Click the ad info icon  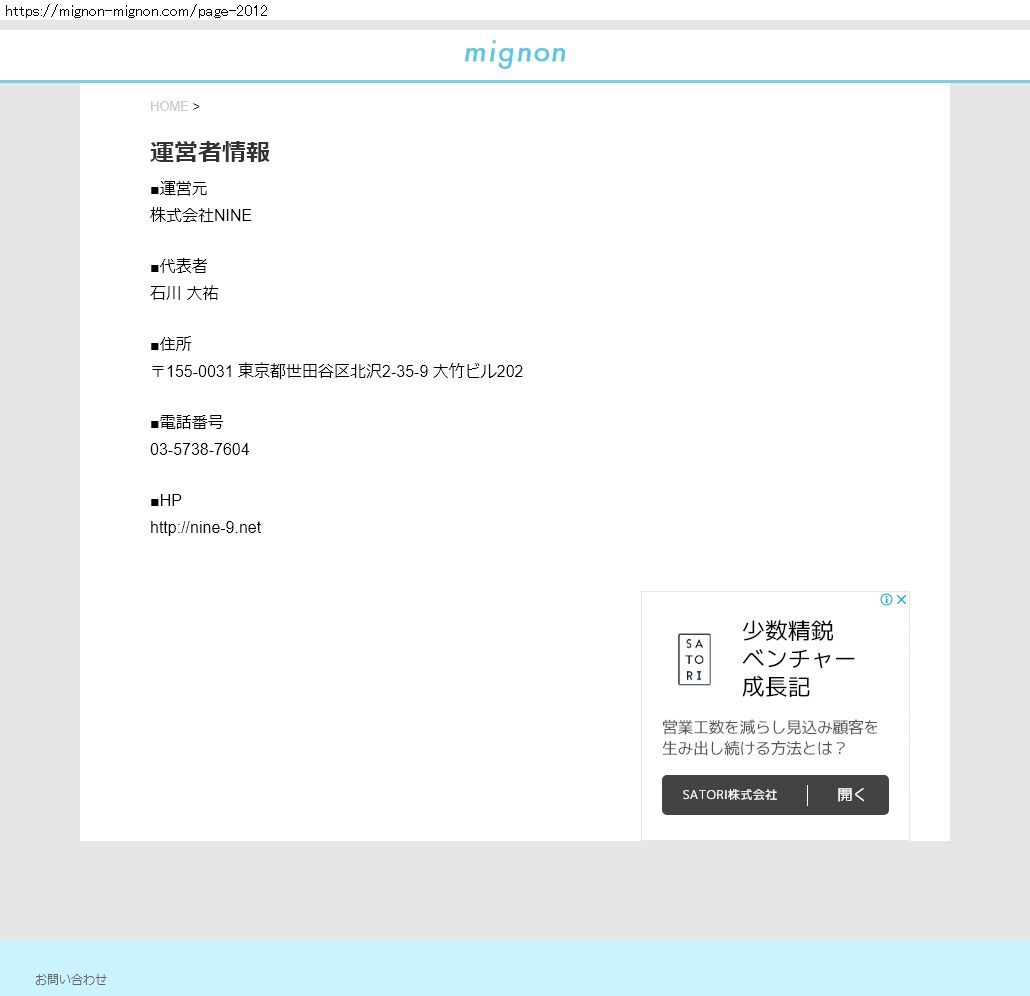coord(886,600)
